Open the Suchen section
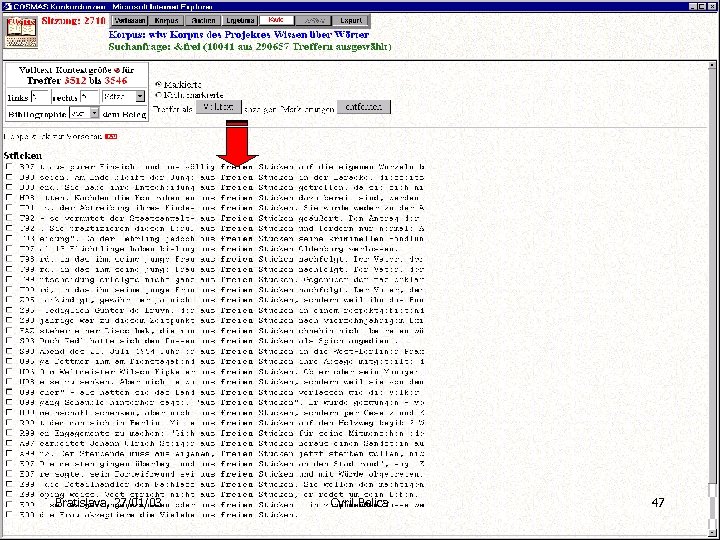 click(203, 21)
